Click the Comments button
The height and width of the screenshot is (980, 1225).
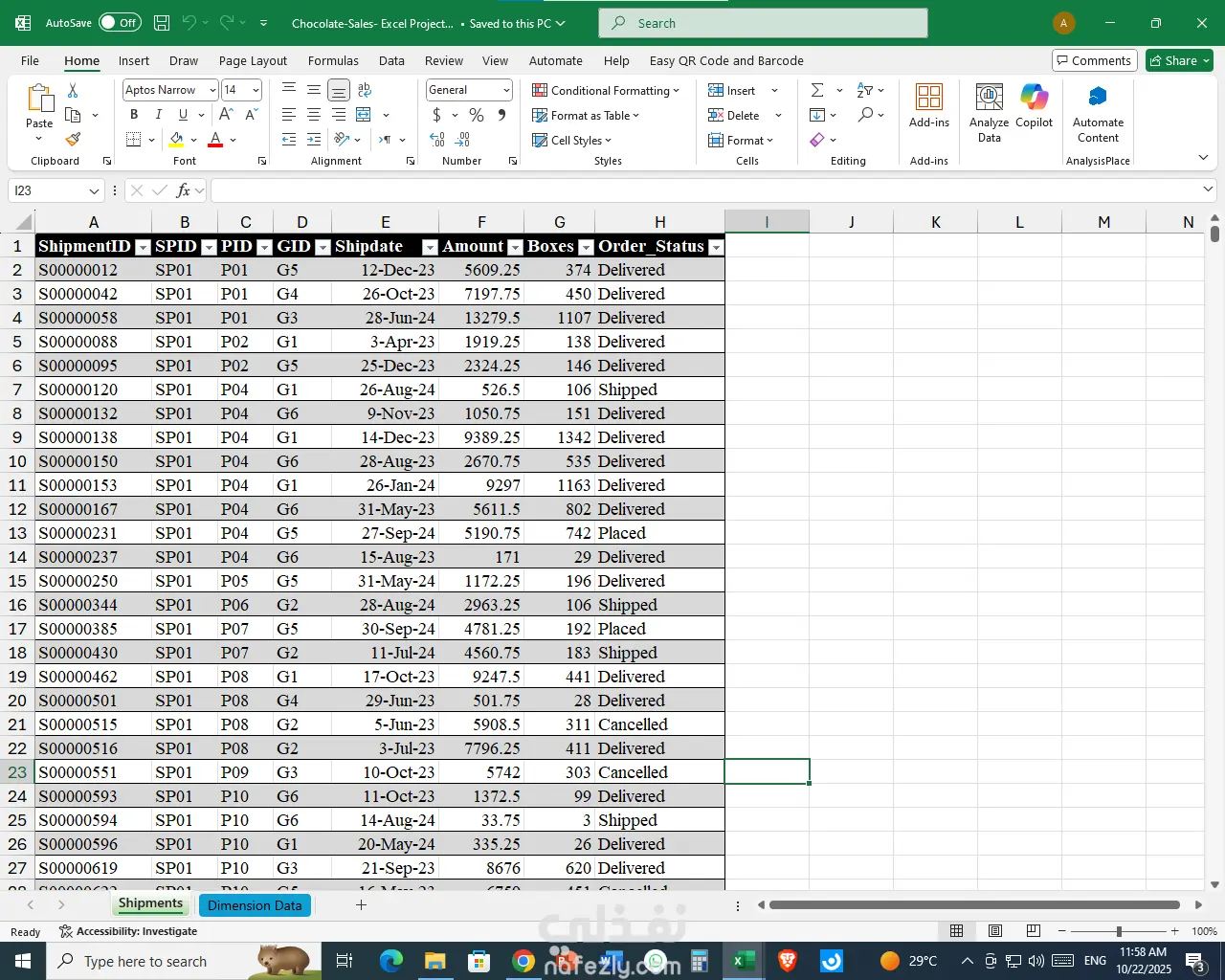pyautogui.click(x=1094, y=60)
